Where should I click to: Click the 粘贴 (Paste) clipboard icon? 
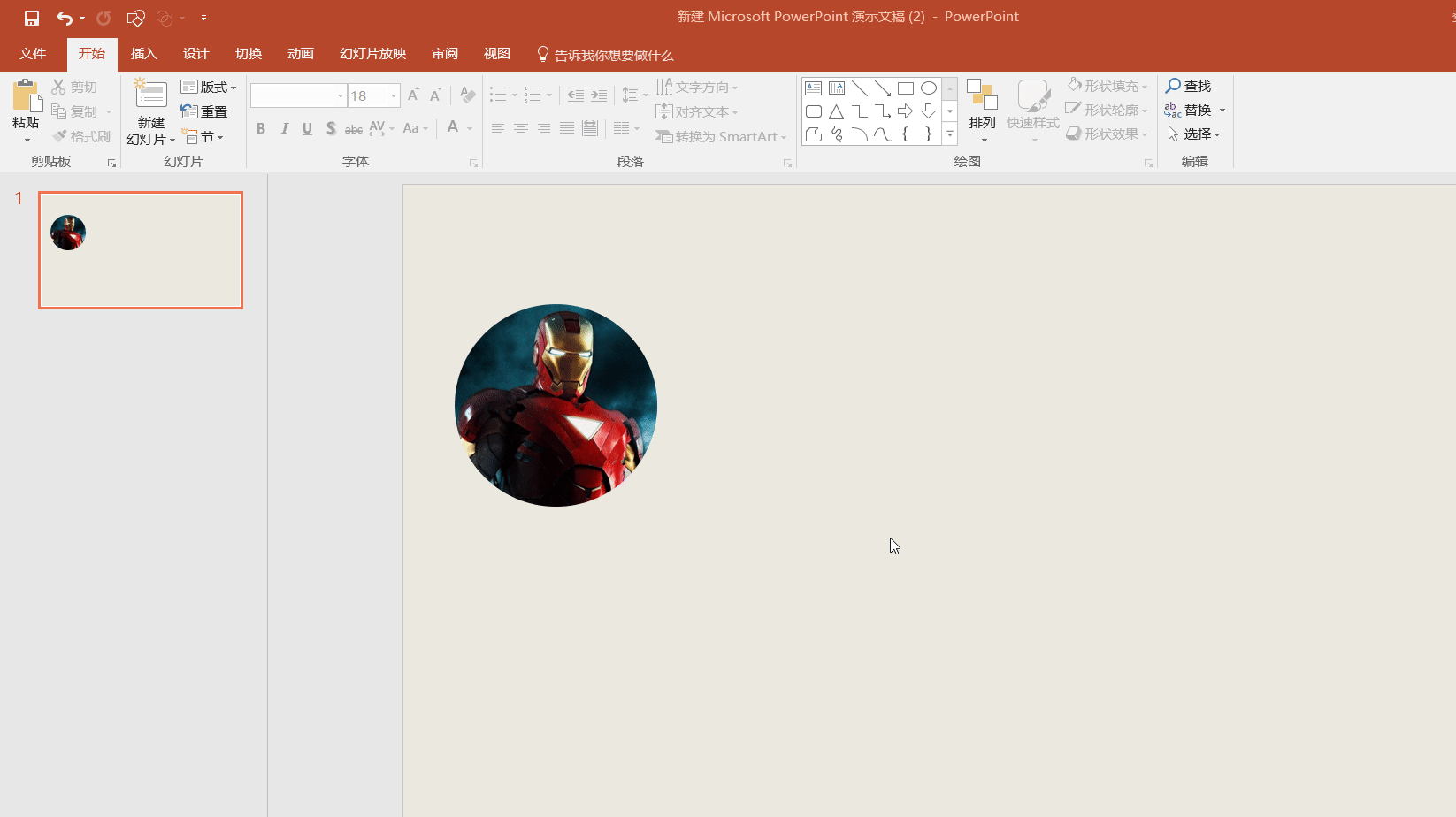tap(27, 96)
